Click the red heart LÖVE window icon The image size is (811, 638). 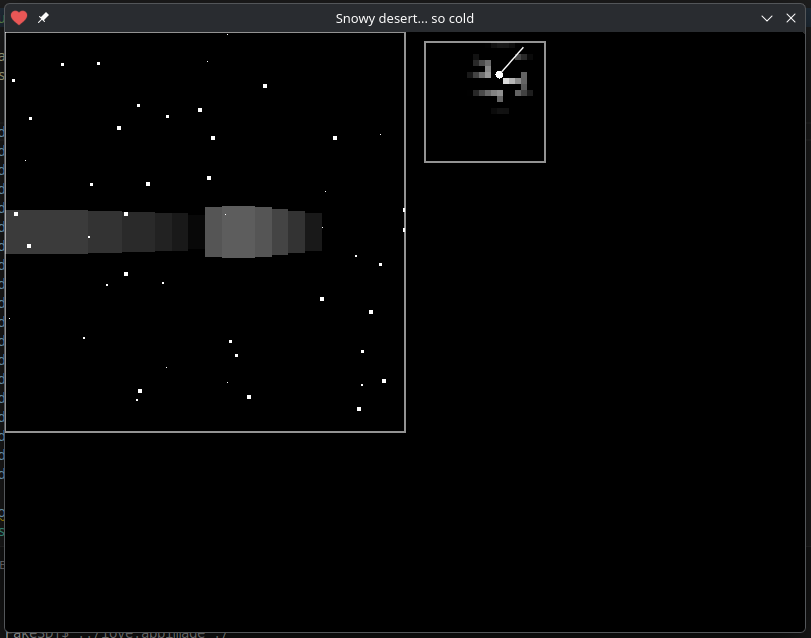pos(19,18)
